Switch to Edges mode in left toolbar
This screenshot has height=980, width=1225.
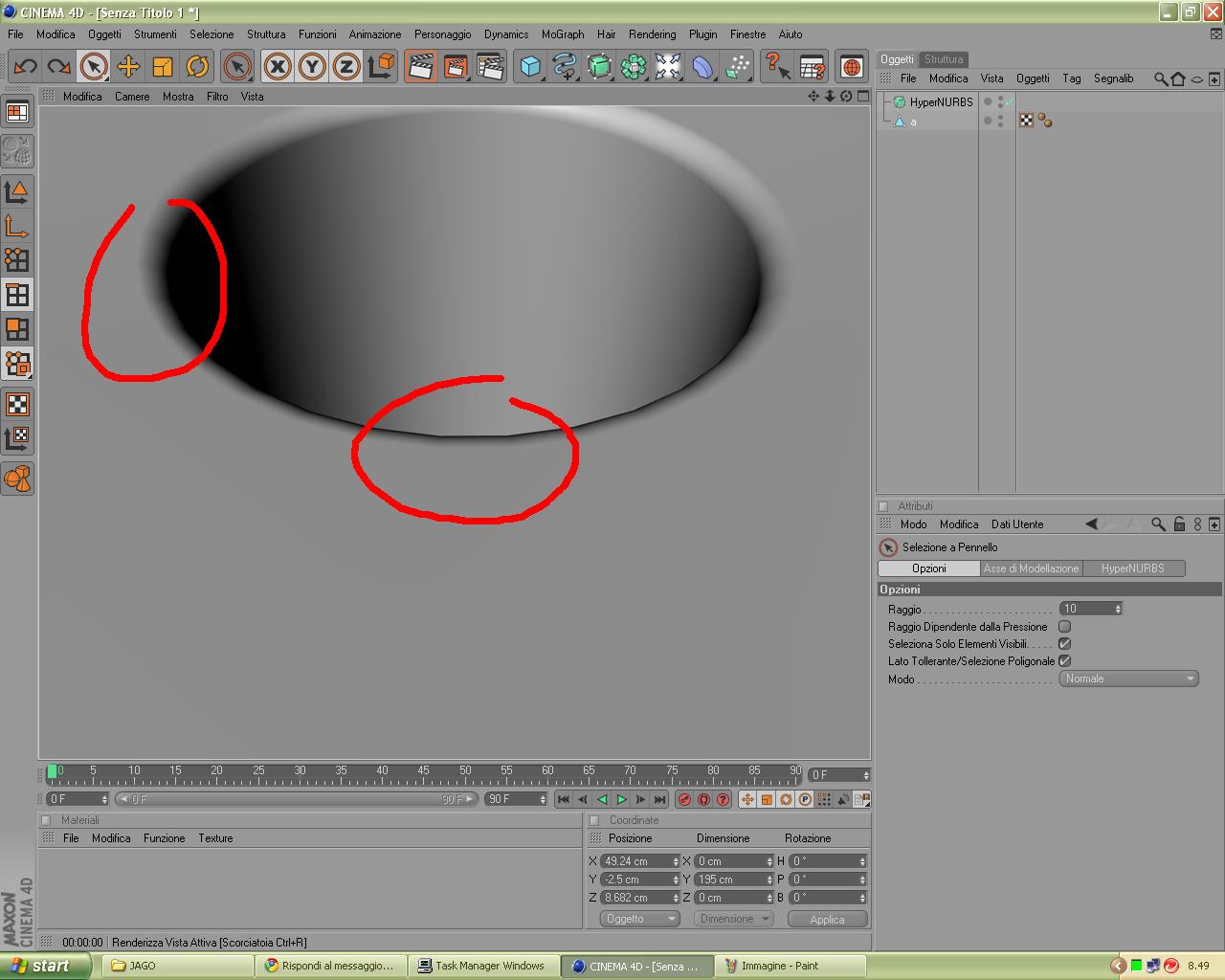coord(17,295)
